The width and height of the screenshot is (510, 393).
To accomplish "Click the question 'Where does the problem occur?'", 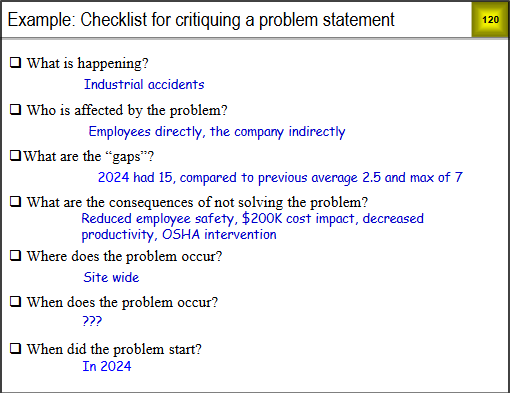I will point(124,256).
